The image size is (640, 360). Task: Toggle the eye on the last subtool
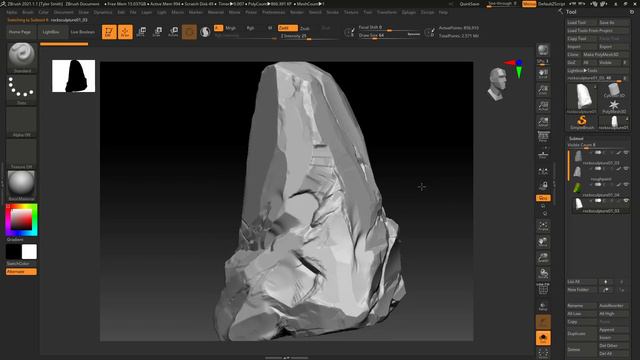coord(626,200)
